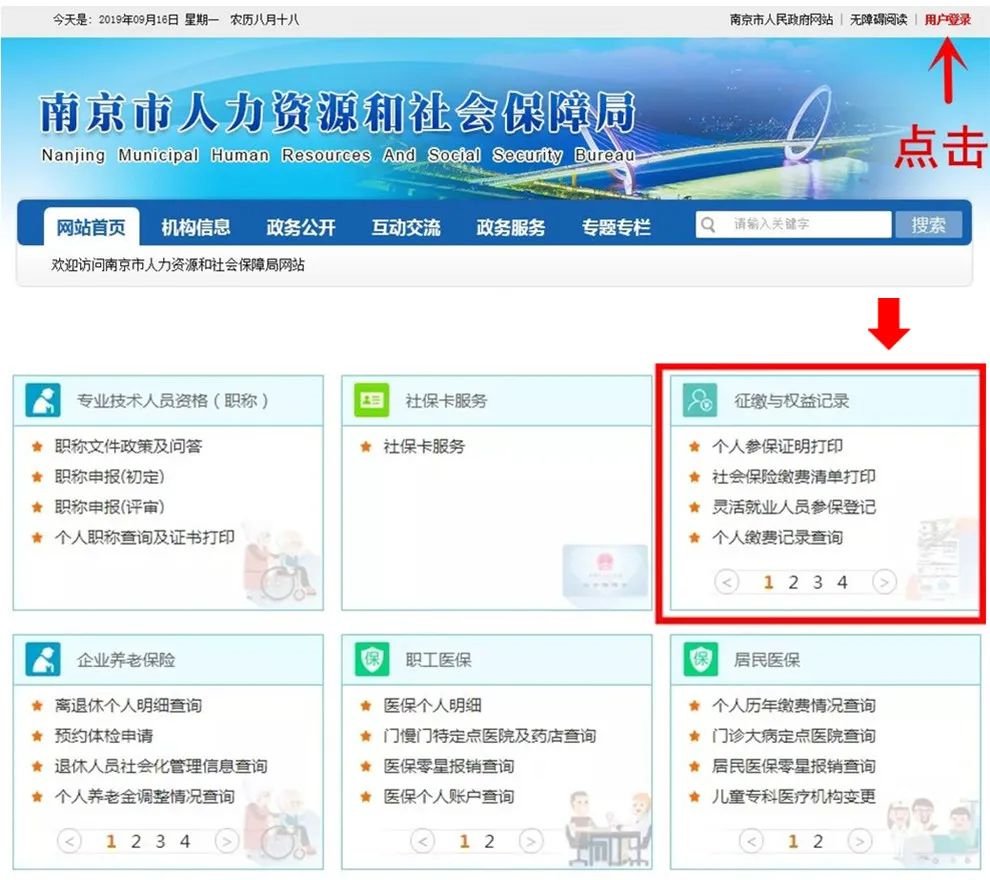The image size is (990, 880).
Task: Open 门慢门特定点医院及药店查询
Action: point(490,735)
